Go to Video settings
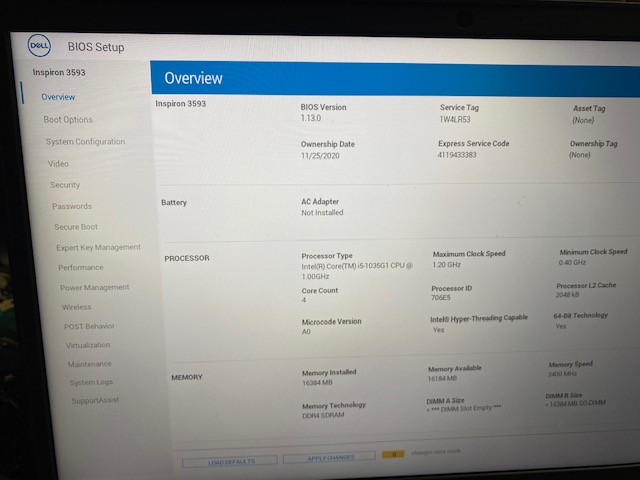The image size is (640, 480). (x=58, y=164)
